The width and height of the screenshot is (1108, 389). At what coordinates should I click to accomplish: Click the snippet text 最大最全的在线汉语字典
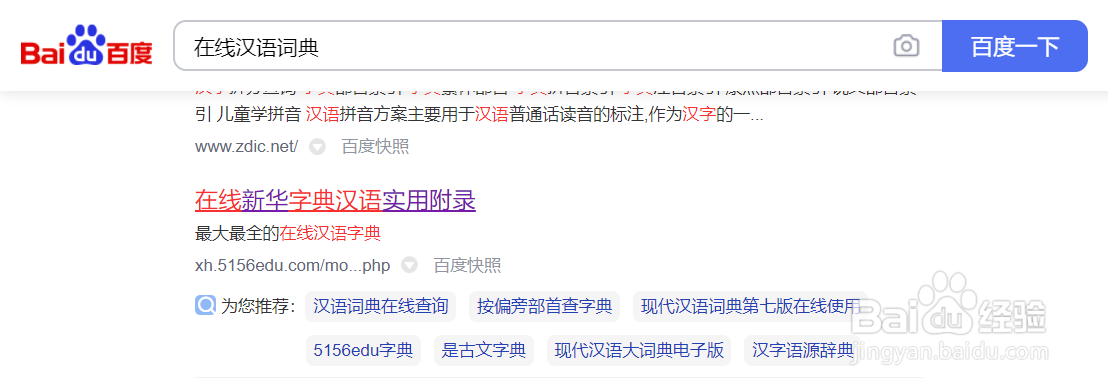point(288,232)
